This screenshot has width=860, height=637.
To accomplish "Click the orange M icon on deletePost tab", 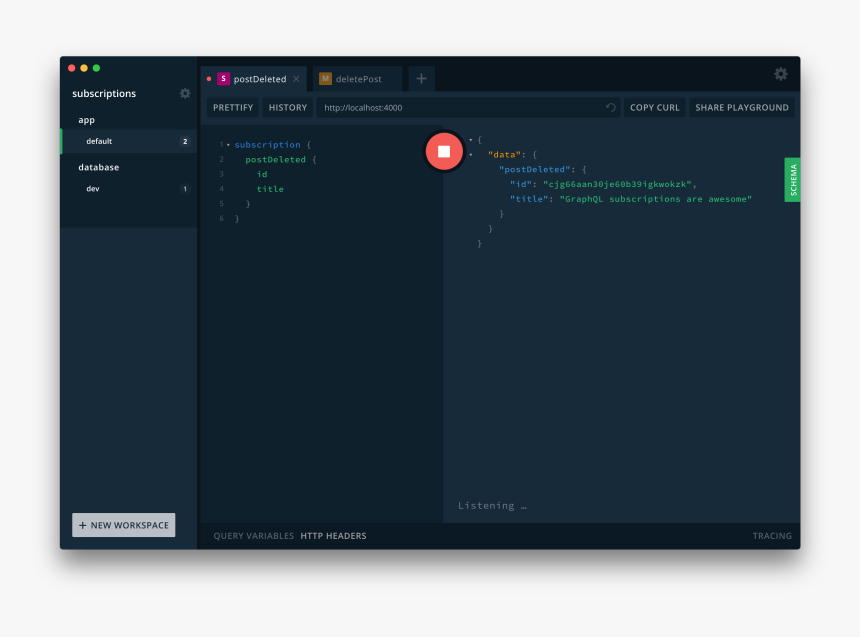I will (x=325, y=79).
